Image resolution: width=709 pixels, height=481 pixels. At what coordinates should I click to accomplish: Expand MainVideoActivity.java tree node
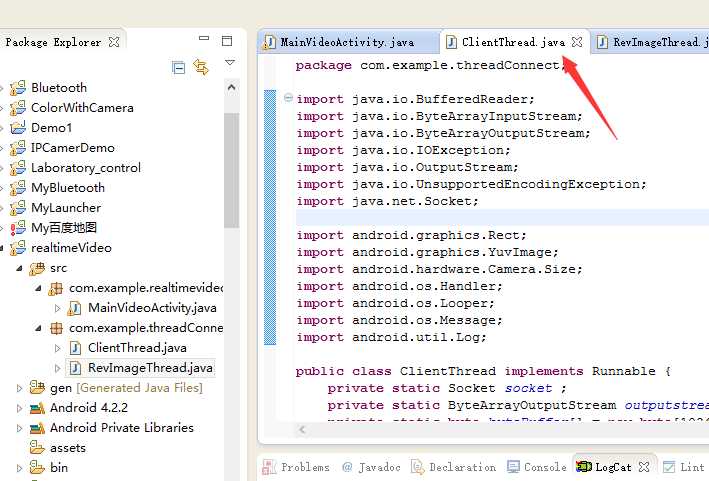pyautogui.click(x=57, y=308)
